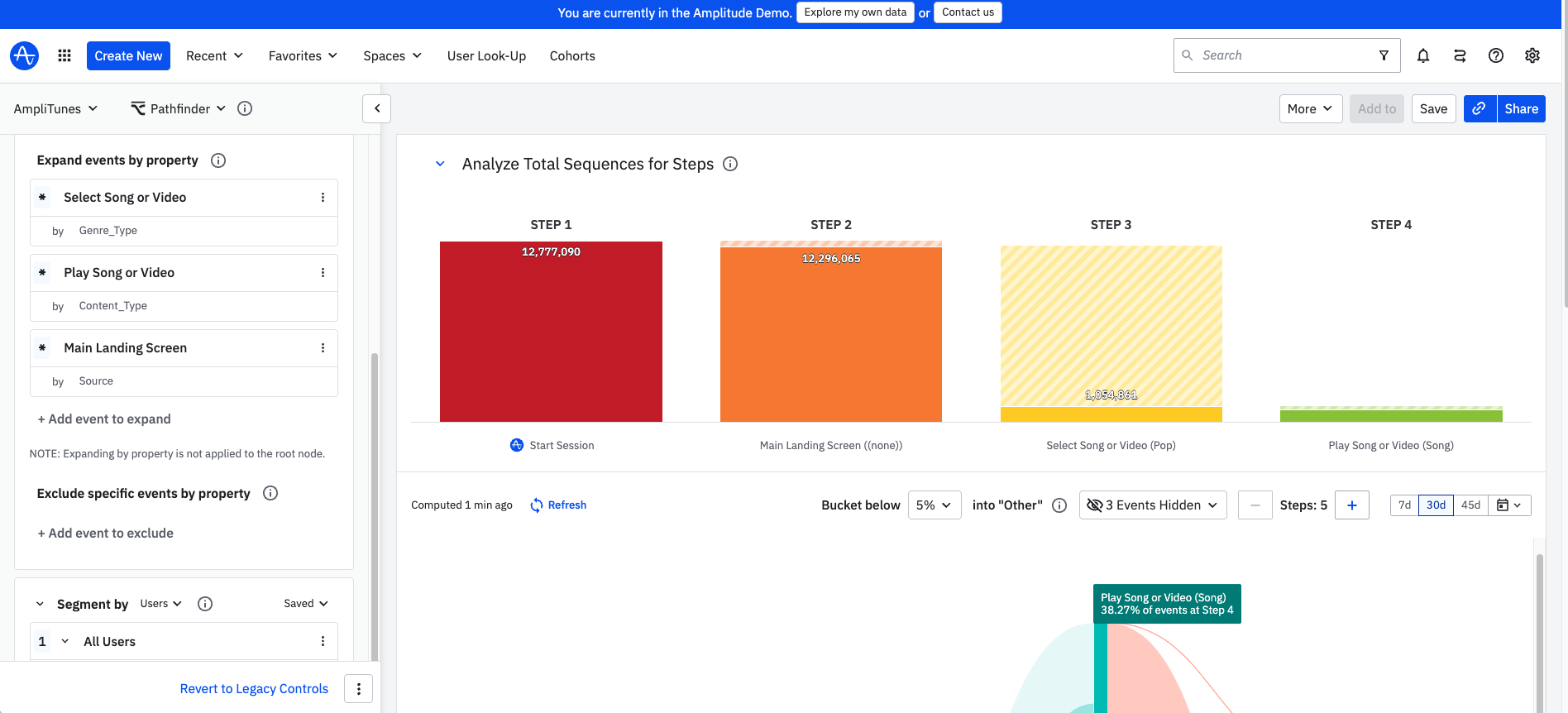Image resolution: width=1568 pixels, height=713 pixels.
Task: Expand the All Users segment row
Action: pyautogui.click(x=65, y=642)
